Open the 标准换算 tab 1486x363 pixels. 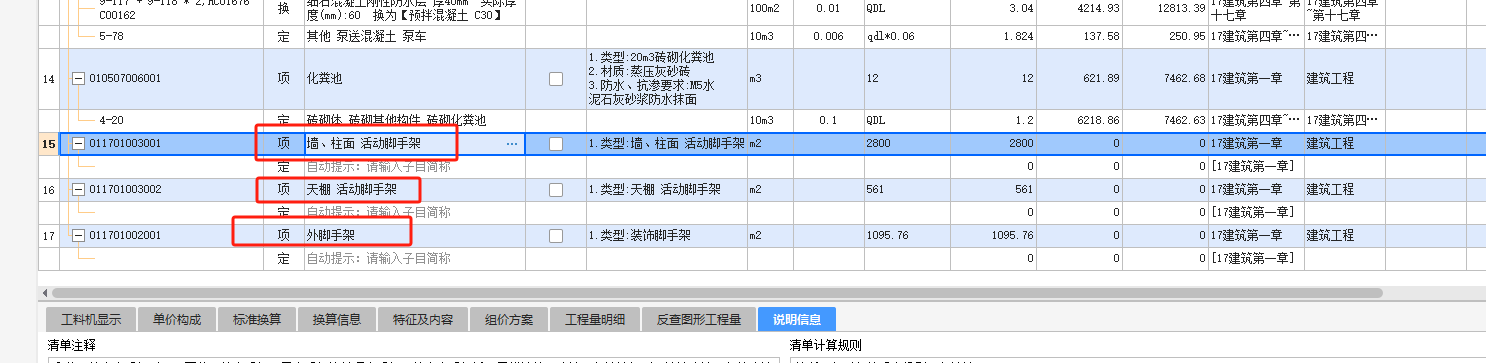coord(257,320)
